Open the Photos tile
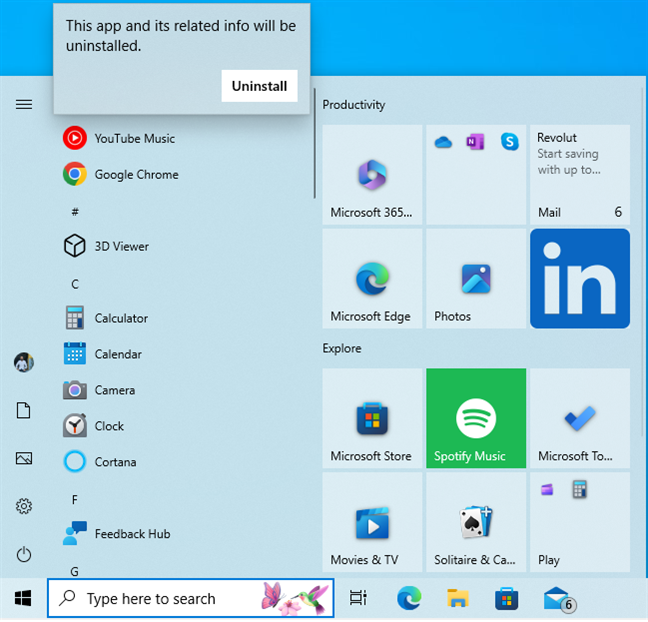 476,279
